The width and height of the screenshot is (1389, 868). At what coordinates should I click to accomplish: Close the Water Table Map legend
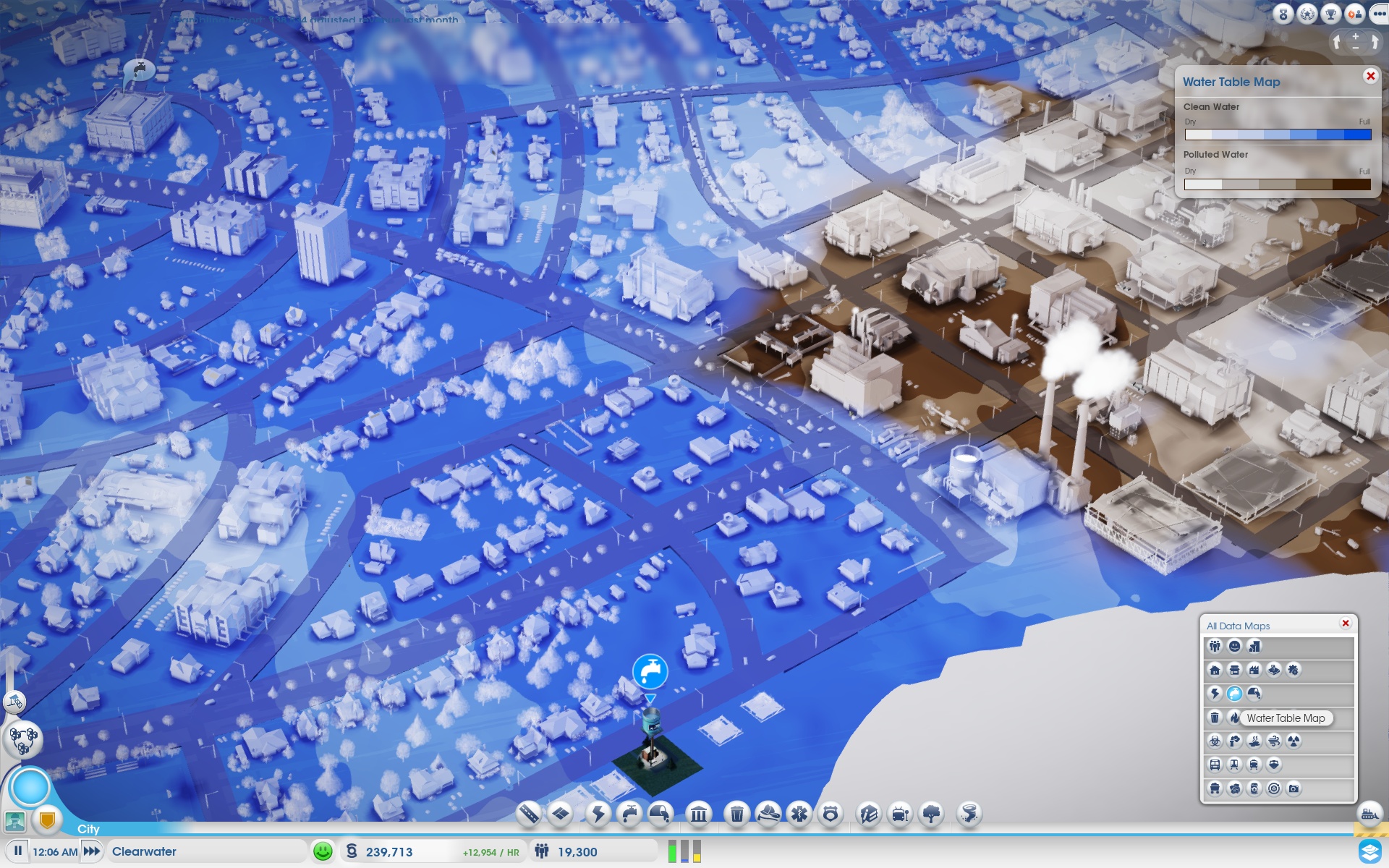[x=1370, y=76]
